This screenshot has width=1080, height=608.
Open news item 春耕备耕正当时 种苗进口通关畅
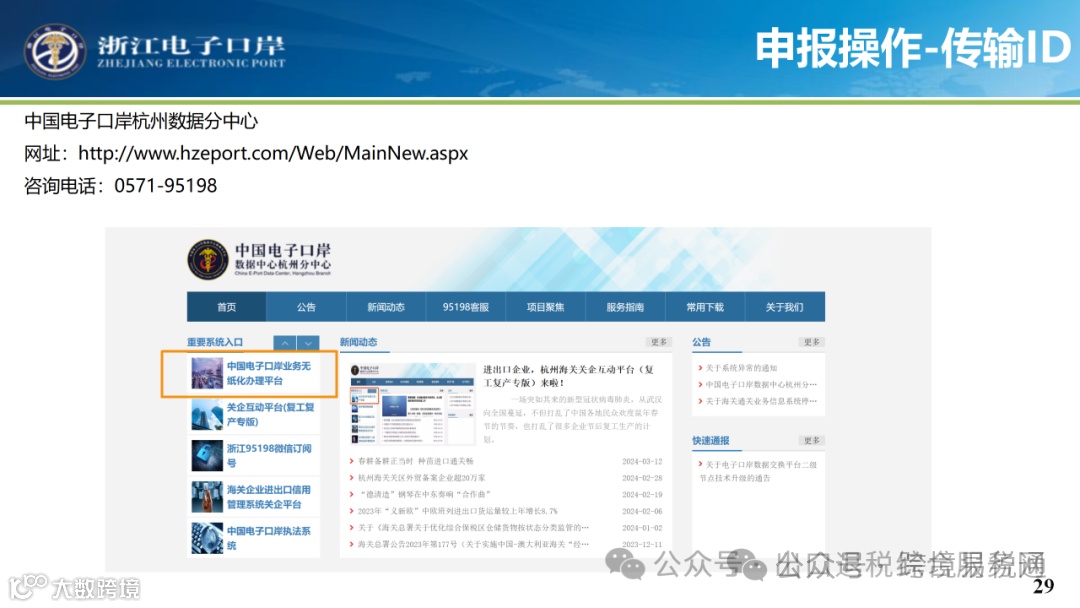coord(415,461)
